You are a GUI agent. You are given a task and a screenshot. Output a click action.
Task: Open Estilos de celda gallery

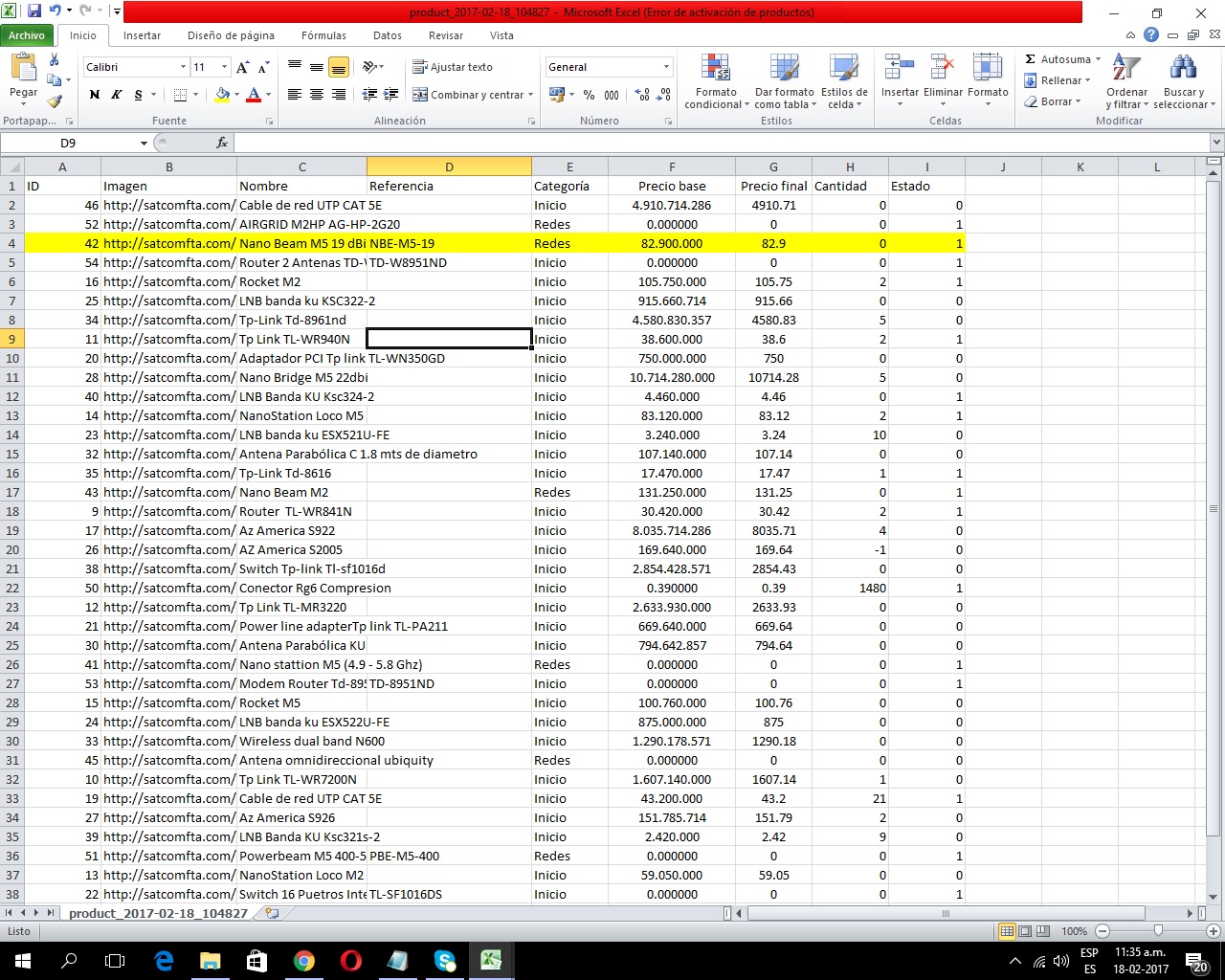[844, 81]
